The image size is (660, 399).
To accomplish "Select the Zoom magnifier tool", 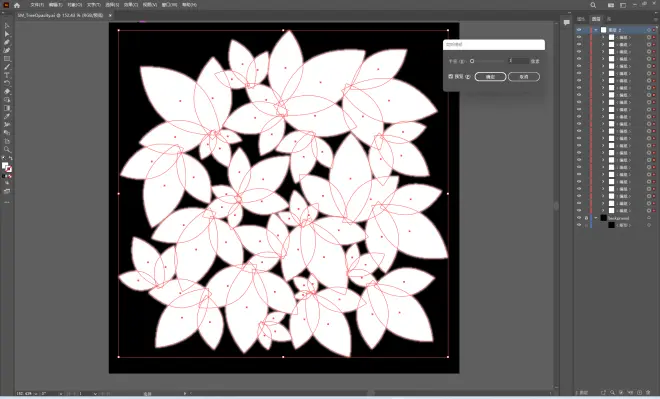I will click(x=7, y=149).
